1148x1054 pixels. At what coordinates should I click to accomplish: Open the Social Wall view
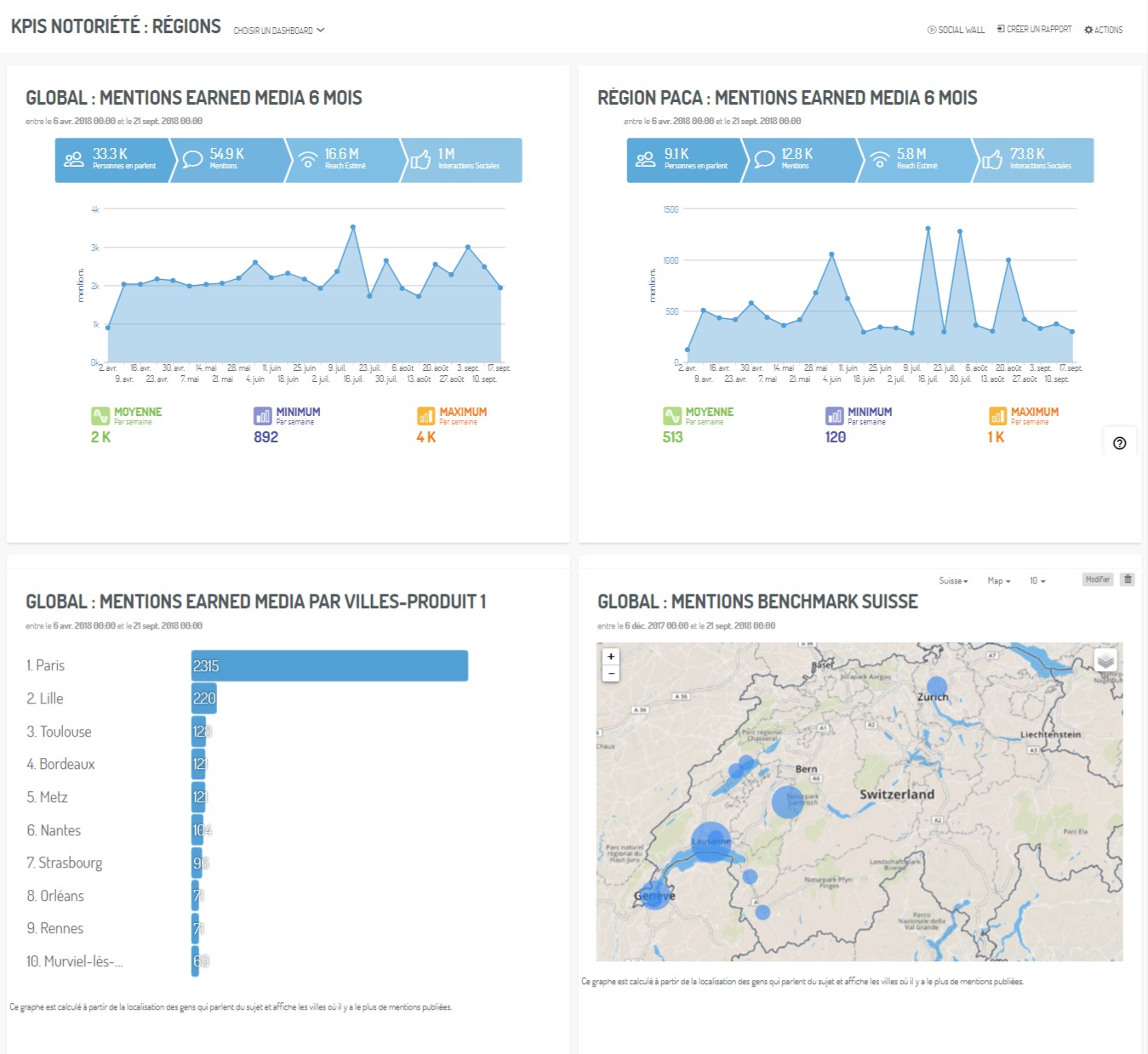pos(956,30)
